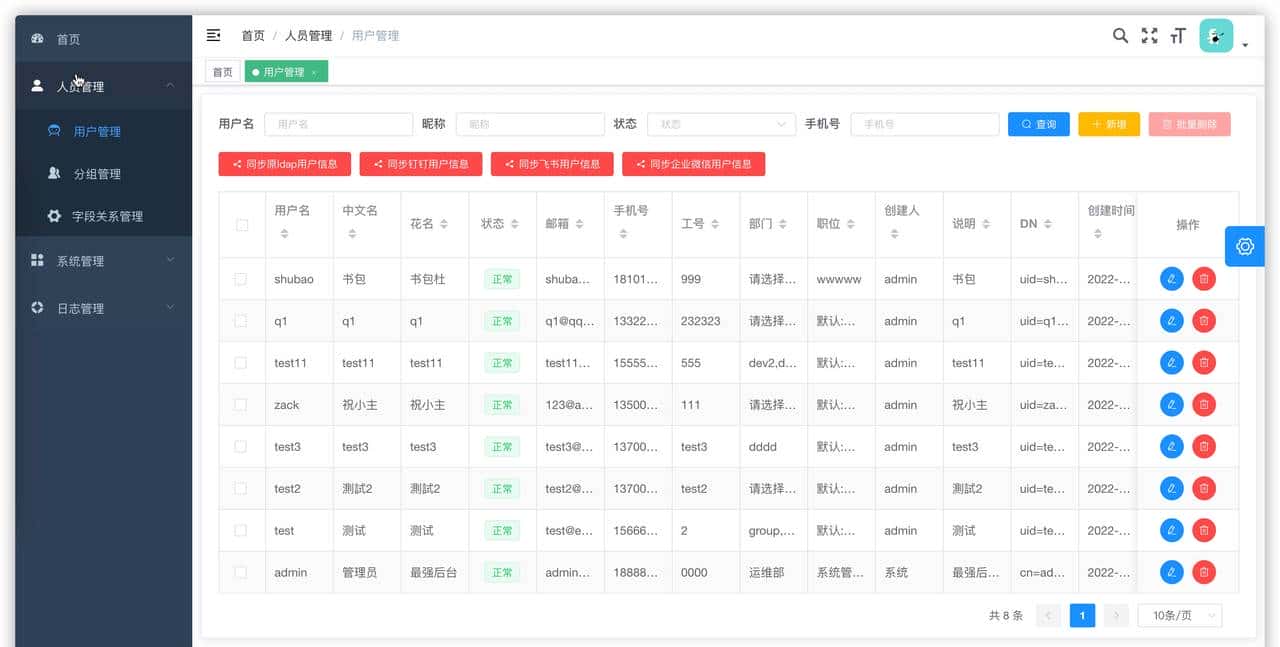The image size is (1280, 647).
Task: Click the sidebar collapse icon next to 首页 breadcrumb
Action: tap(213, 35)
